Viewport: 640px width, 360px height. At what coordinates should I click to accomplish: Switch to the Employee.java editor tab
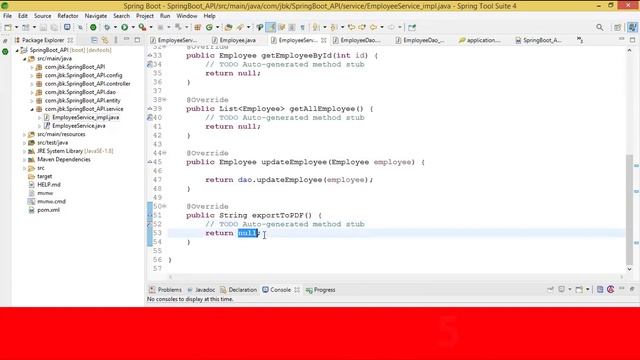[x=233, y=40]
